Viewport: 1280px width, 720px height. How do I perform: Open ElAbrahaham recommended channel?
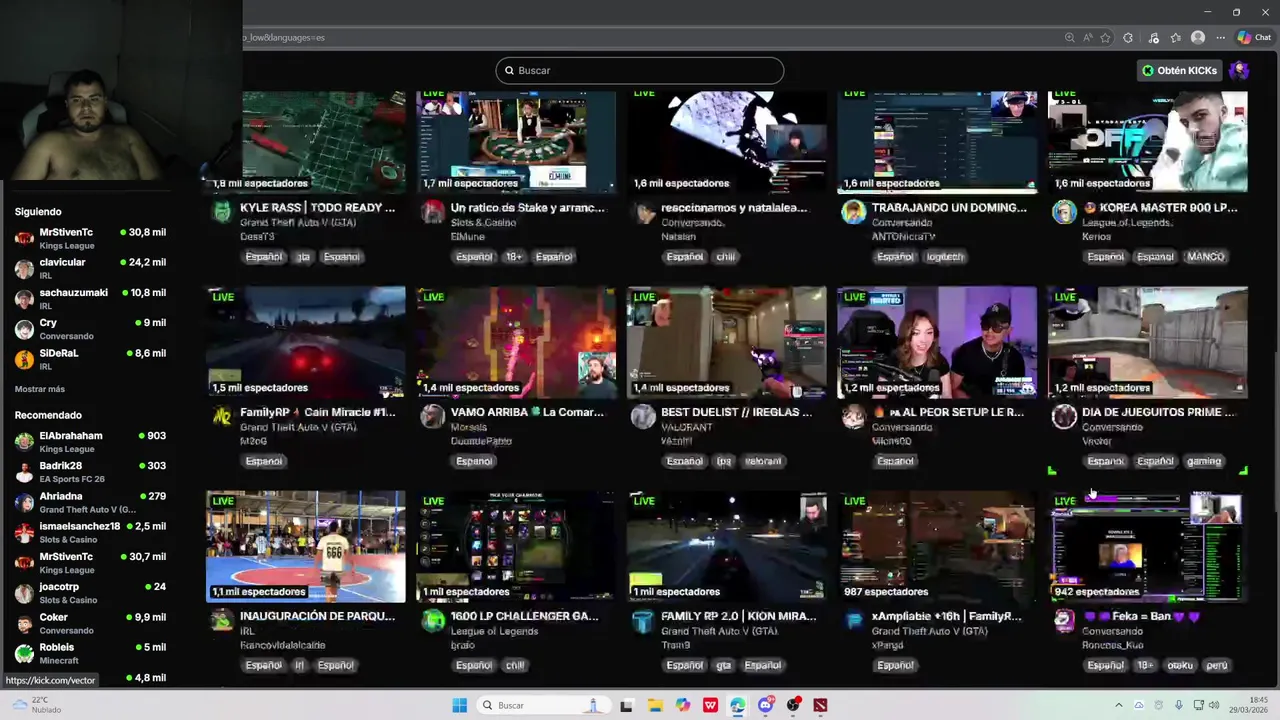click(x=90, y=442)
